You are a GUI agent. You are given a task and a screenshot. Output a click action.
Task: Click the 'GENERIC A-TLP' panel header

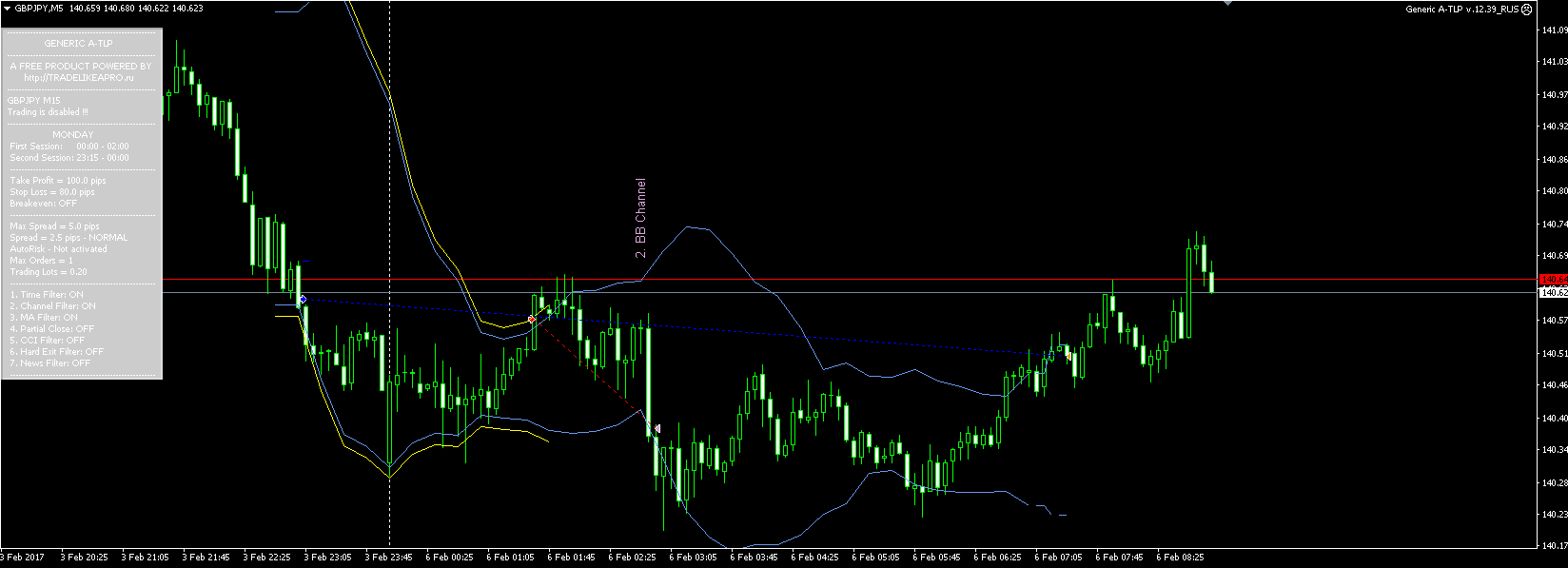pyautogui.click(x=78, y=44)
